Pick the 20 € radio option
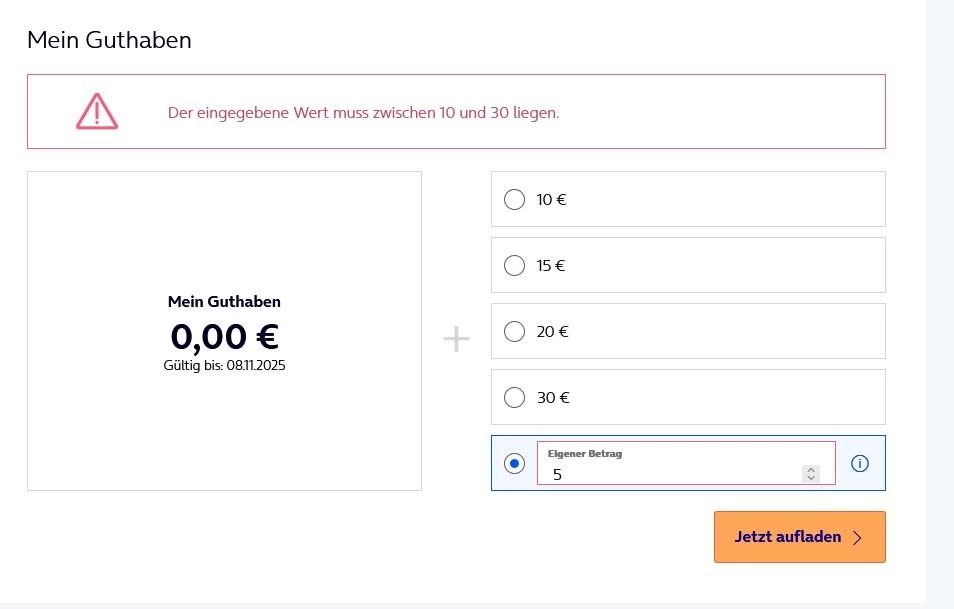The width and height of the screenshot is (954, 609). pos(514,331)
